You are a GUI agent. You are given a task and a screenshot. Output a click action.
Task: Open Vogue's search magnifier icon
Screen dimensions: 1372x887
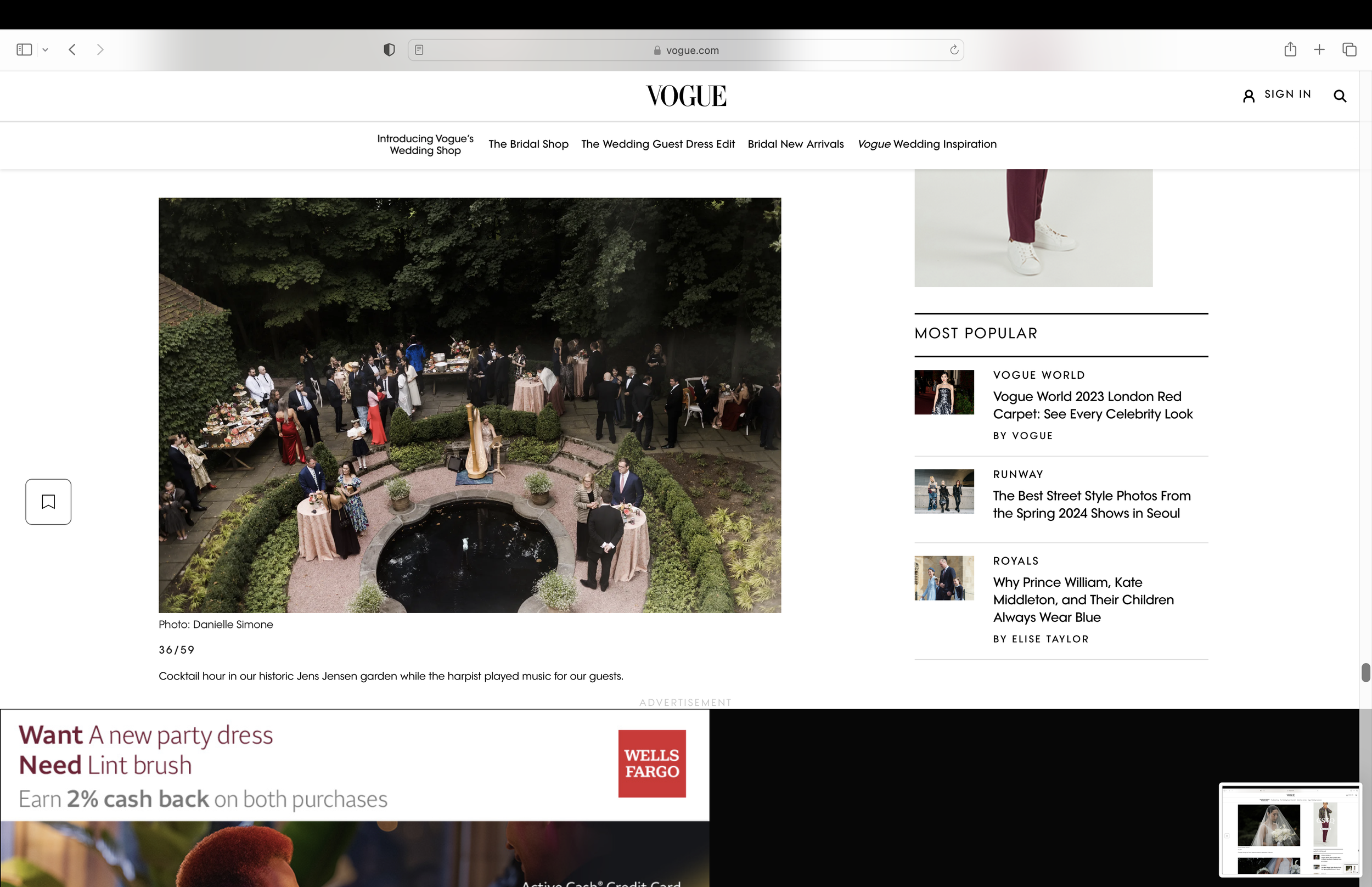pos(1340,96)
